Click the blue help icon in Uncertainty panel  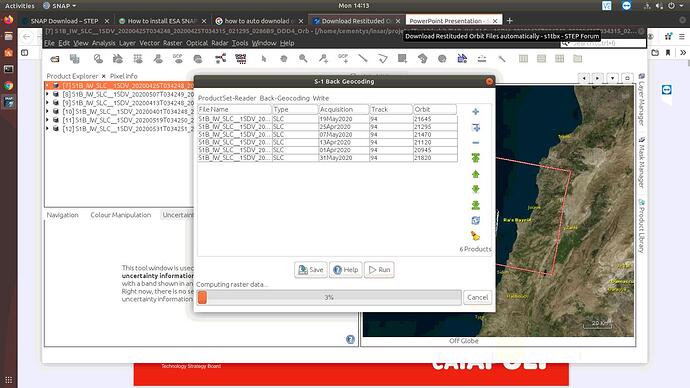click(x=350, y=339)
